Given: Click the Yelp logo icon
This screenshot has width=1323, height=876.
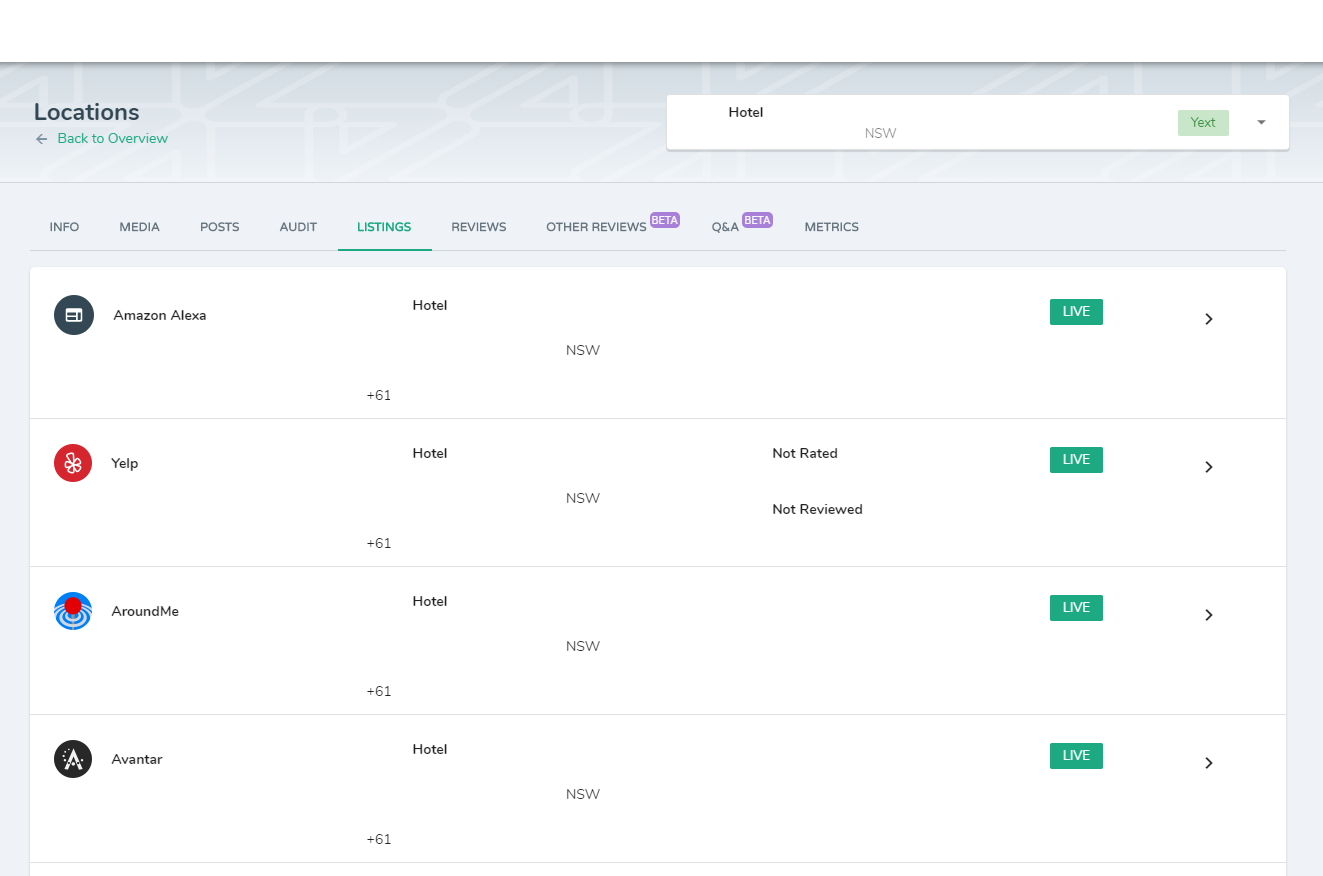Looking at the screenshot, I should point(73,463).
